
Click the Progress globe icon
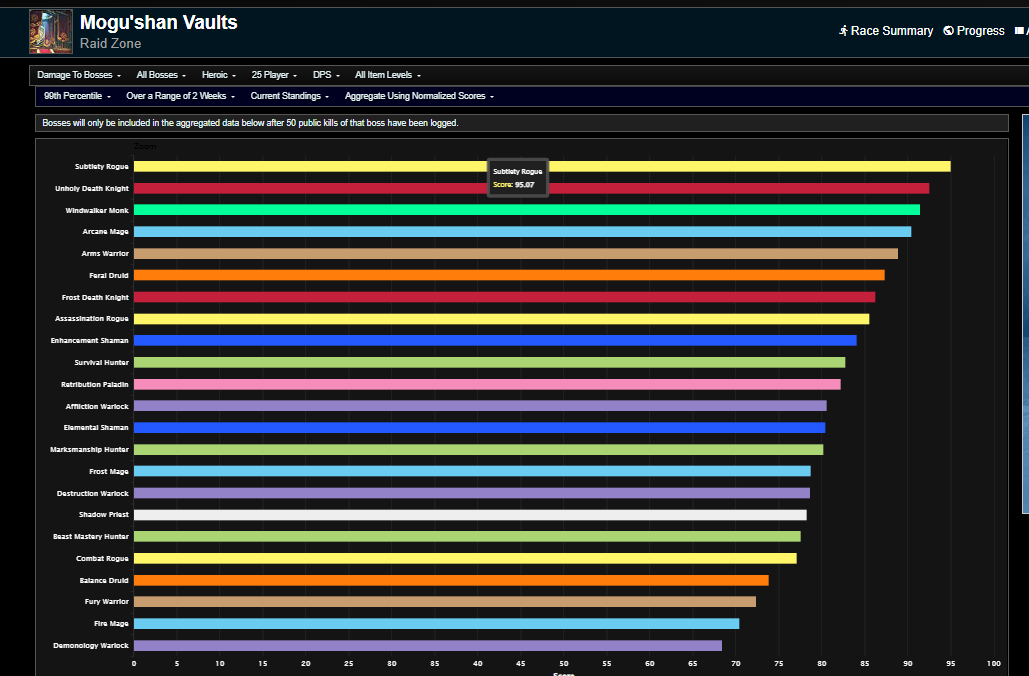[x=948, y=31]
